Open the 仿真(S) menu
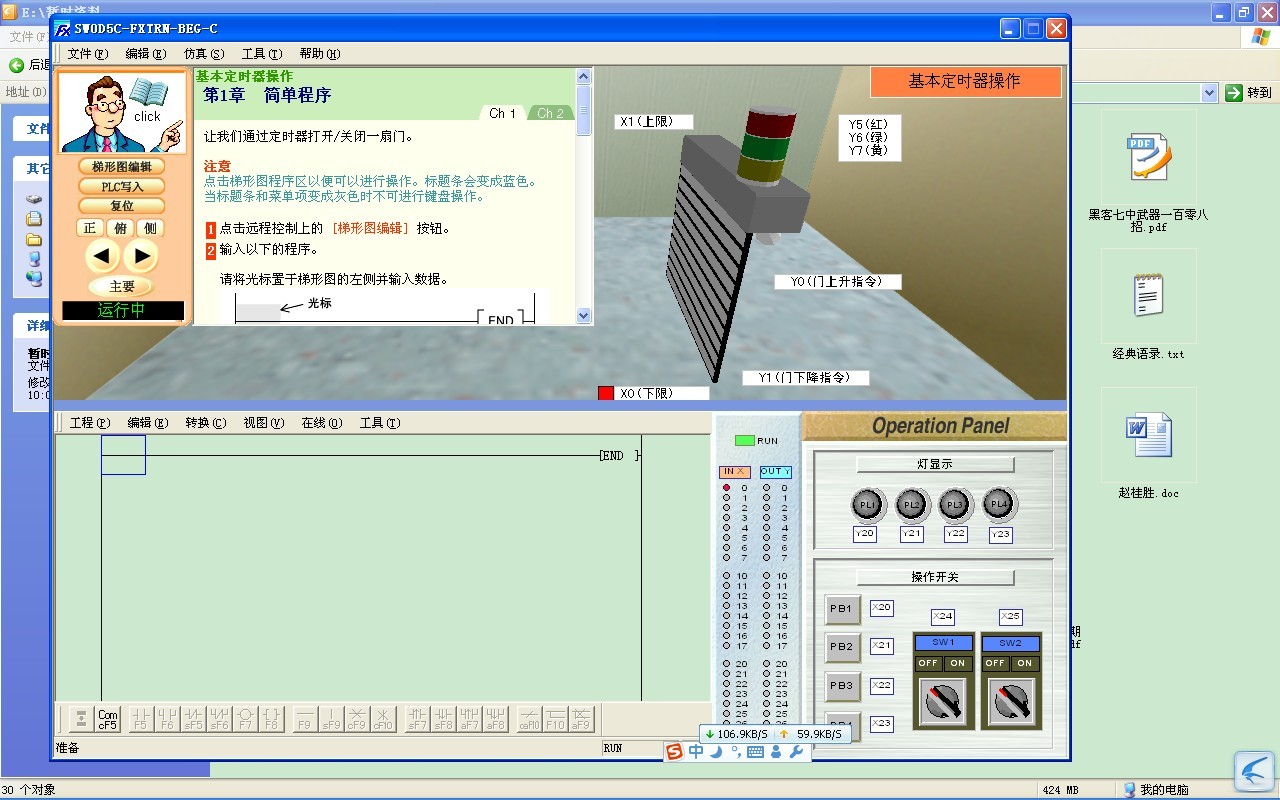The image size is (1280, 800). [203, 54]
